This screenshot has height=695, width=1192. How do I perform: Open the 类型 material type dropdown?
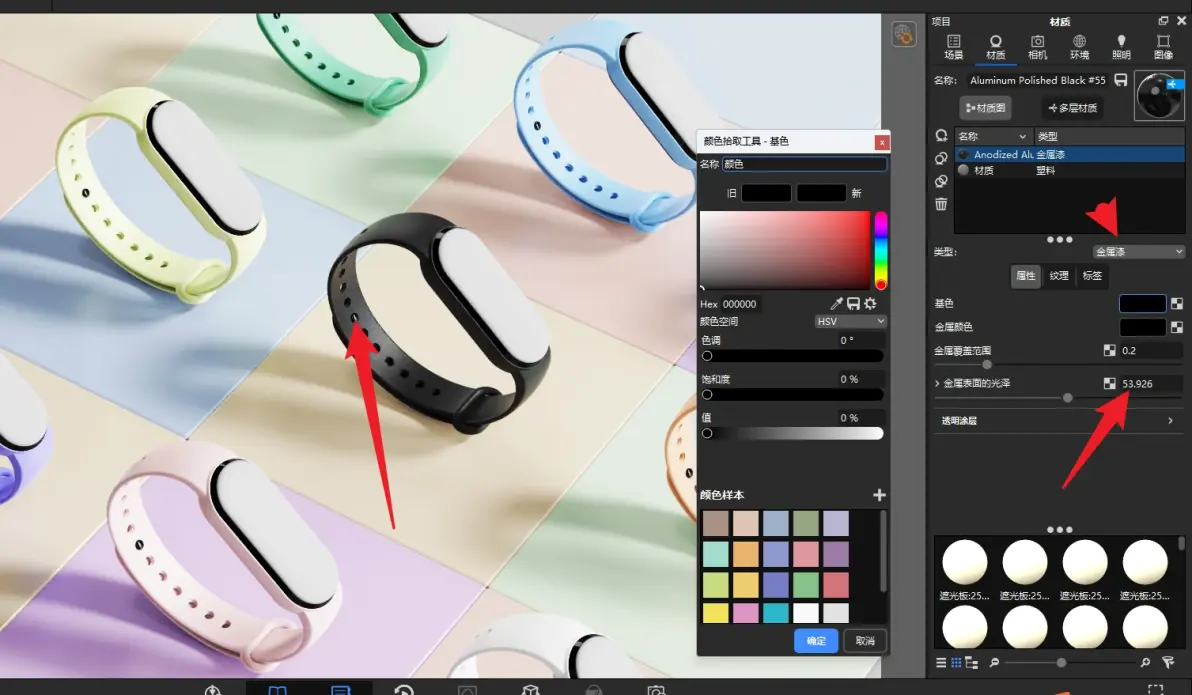[x=1138, y=252]
